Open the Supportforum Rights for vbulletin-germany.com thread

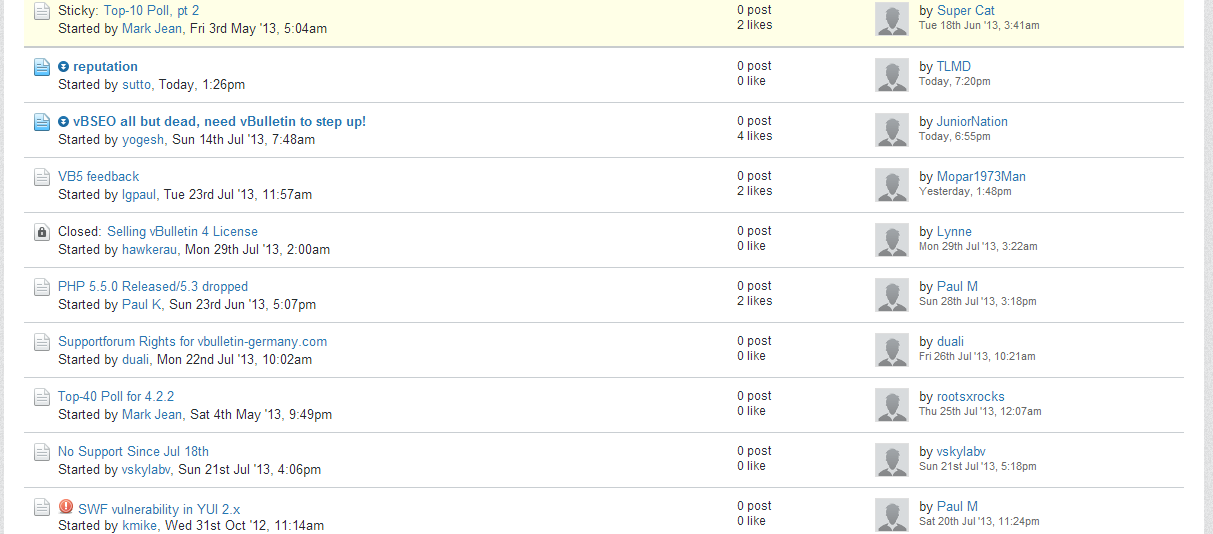[x=192, y=342]
